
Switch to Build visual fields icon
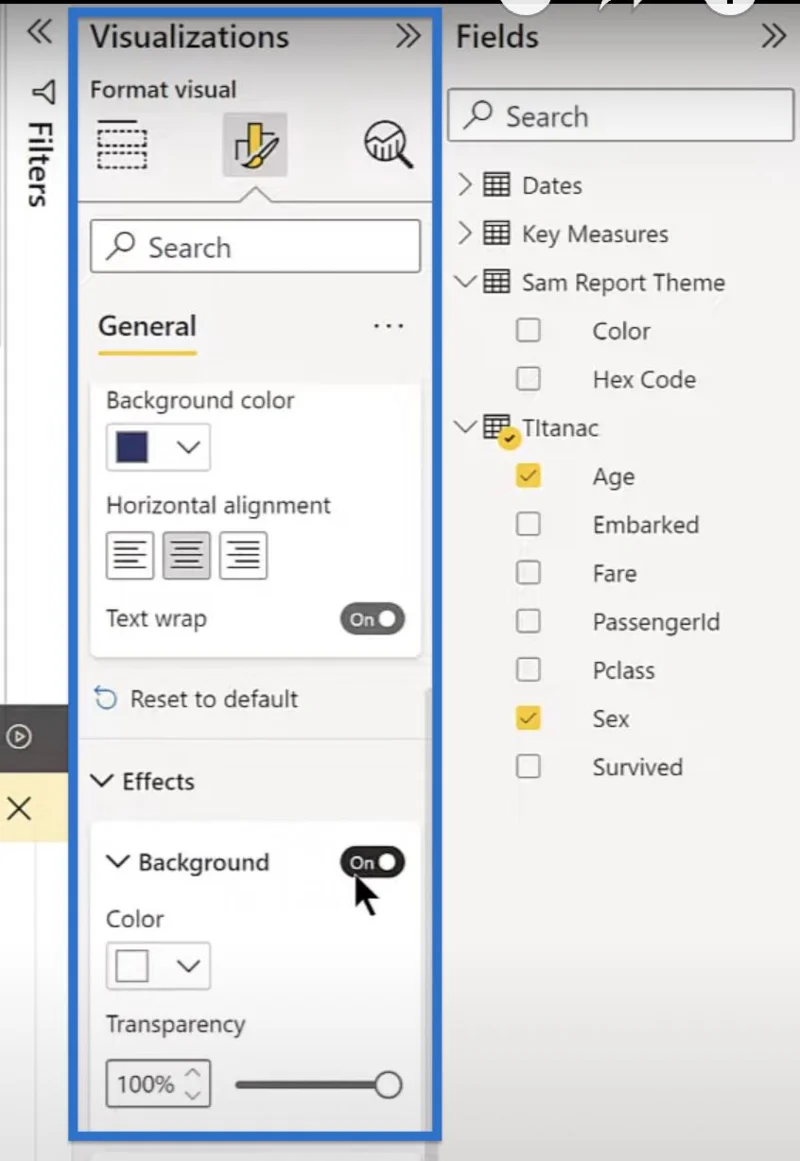click(x=122, y=144)
